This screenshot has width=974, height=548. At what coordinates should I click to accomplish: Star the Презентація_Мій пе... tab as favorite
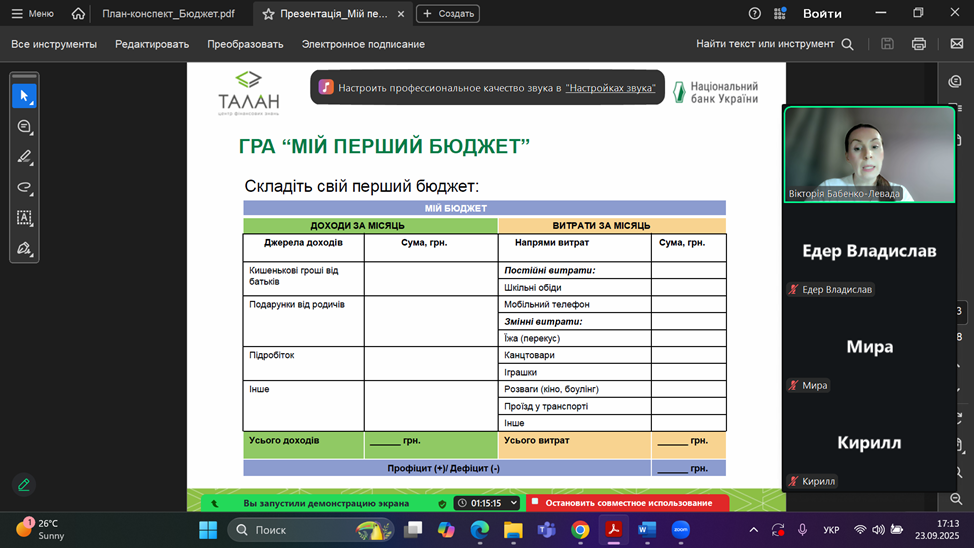point(267,14)
